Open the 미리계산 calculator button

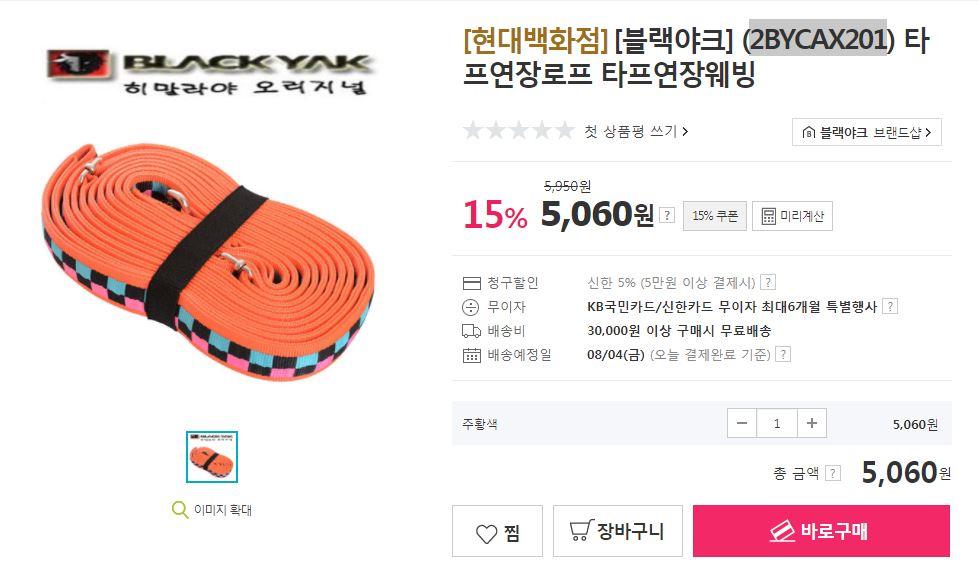792,216
